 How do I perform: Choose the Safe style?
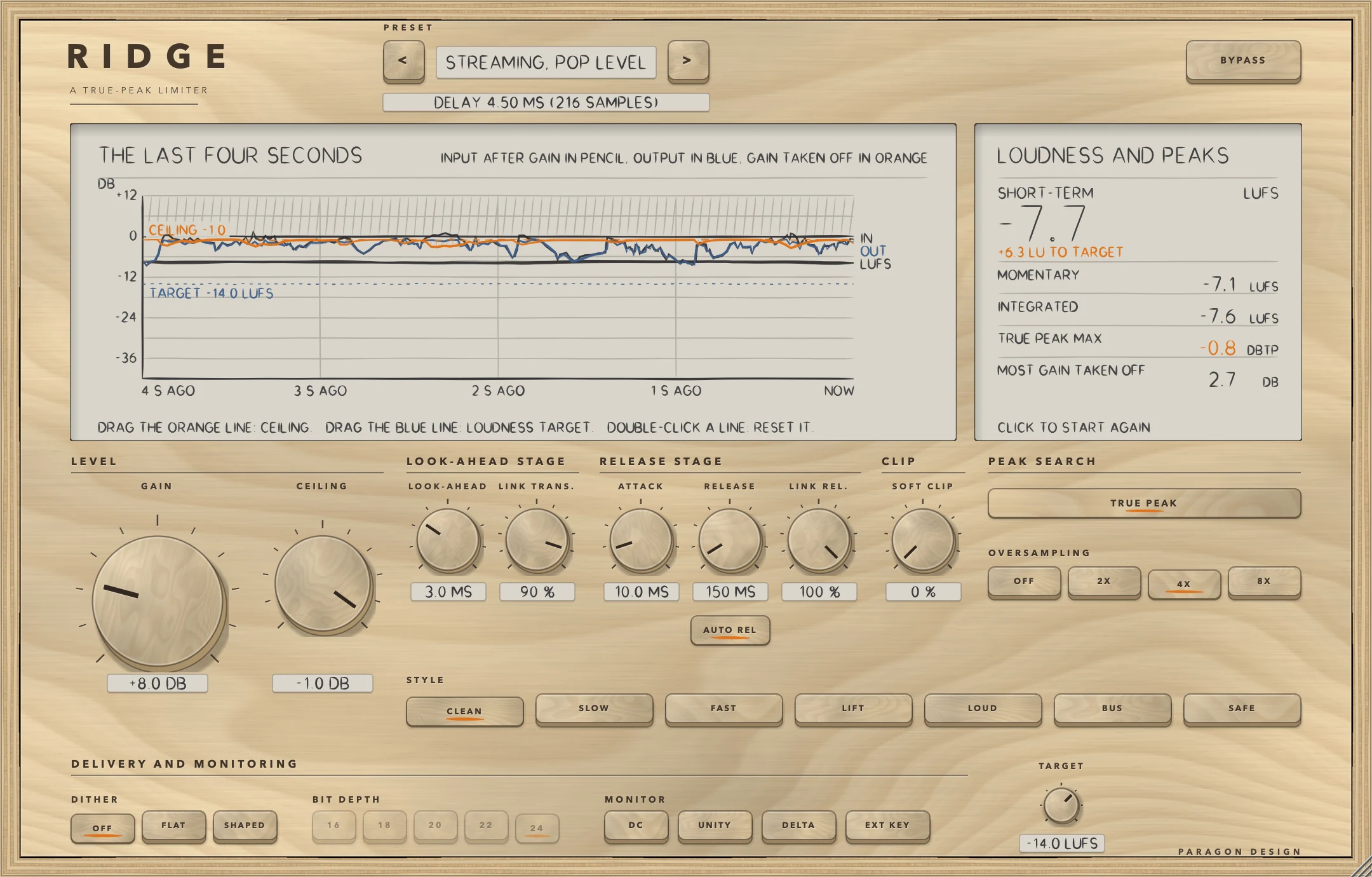(x=1242, y=709)
